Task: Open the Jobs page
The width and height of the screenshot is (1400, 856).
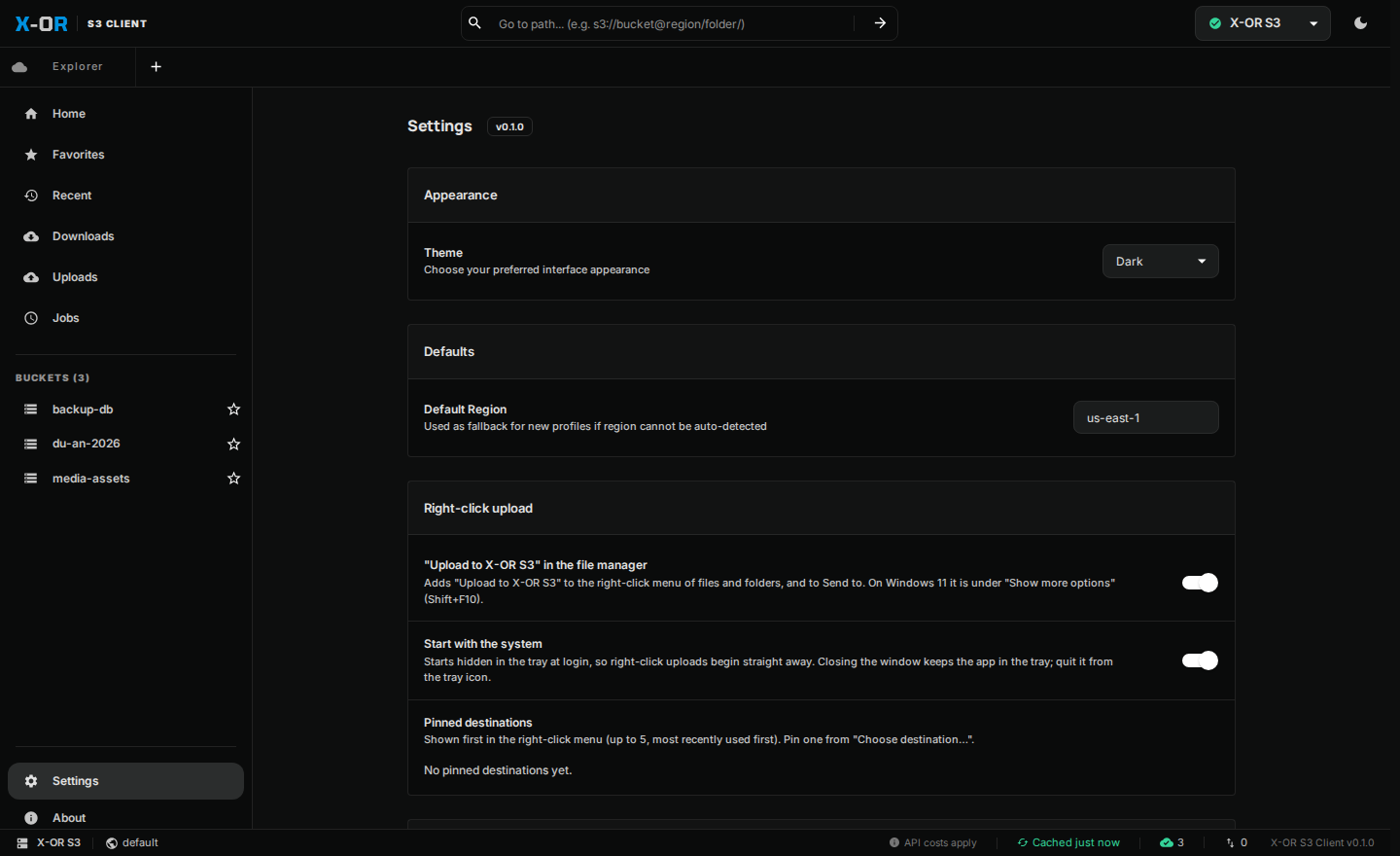Action: [125, 318]
